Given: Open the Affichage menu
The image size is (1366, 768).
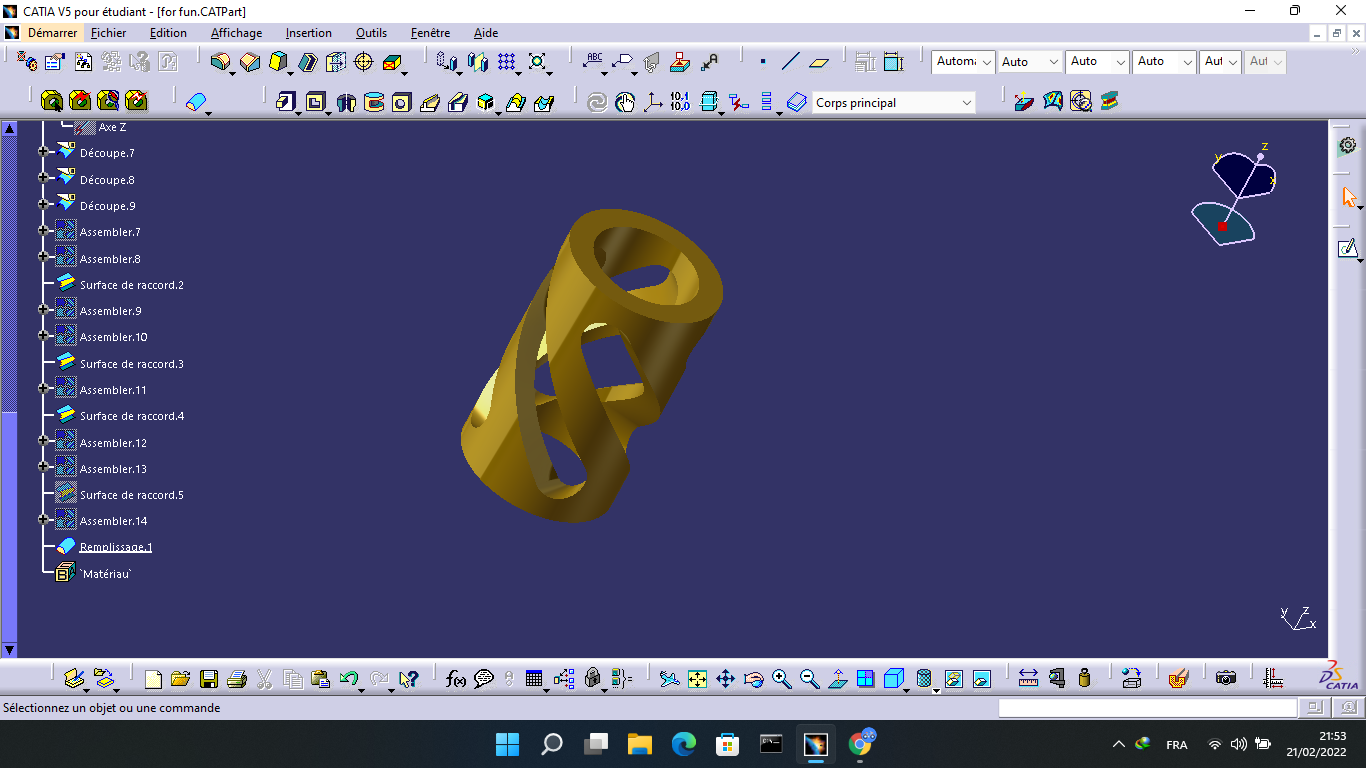Looking at the screenshot, I should [x=236, y=33].
